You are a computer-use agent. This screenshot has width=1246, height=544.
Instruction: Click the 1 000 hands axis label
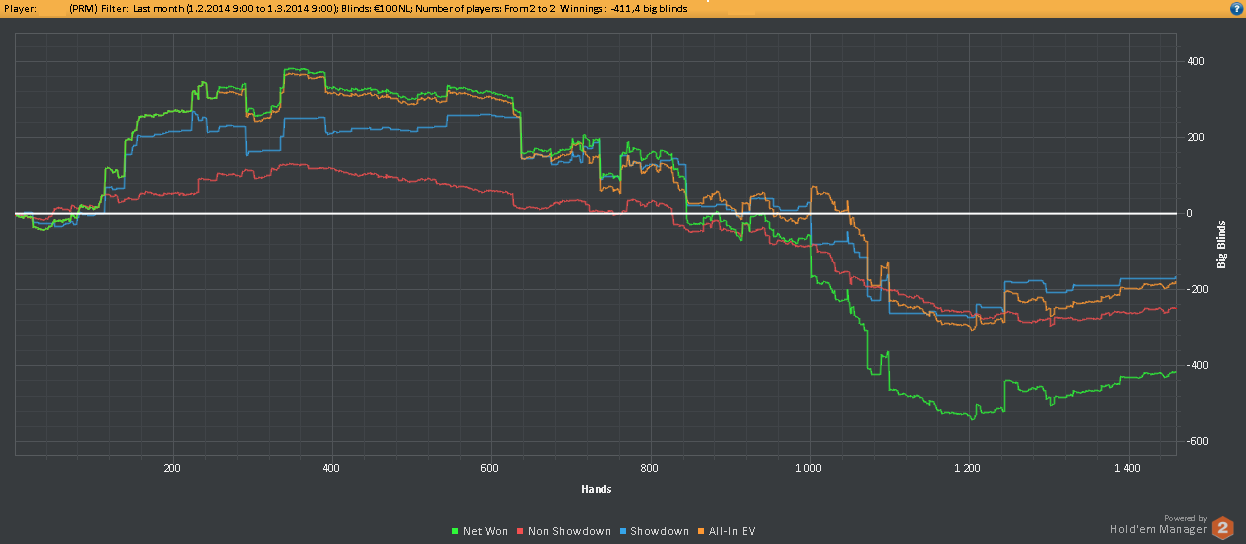click(809, 468)
